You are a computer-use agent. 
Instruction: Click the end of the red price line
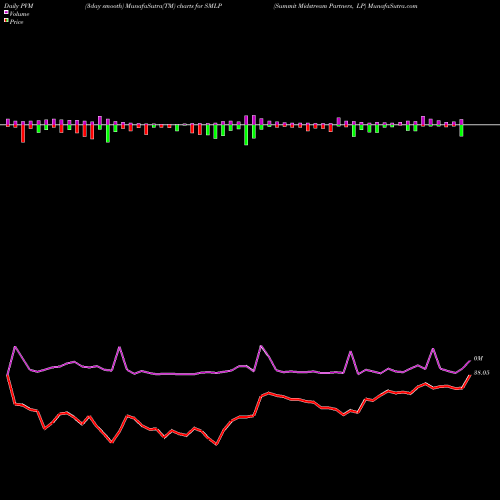coord(470,376)
